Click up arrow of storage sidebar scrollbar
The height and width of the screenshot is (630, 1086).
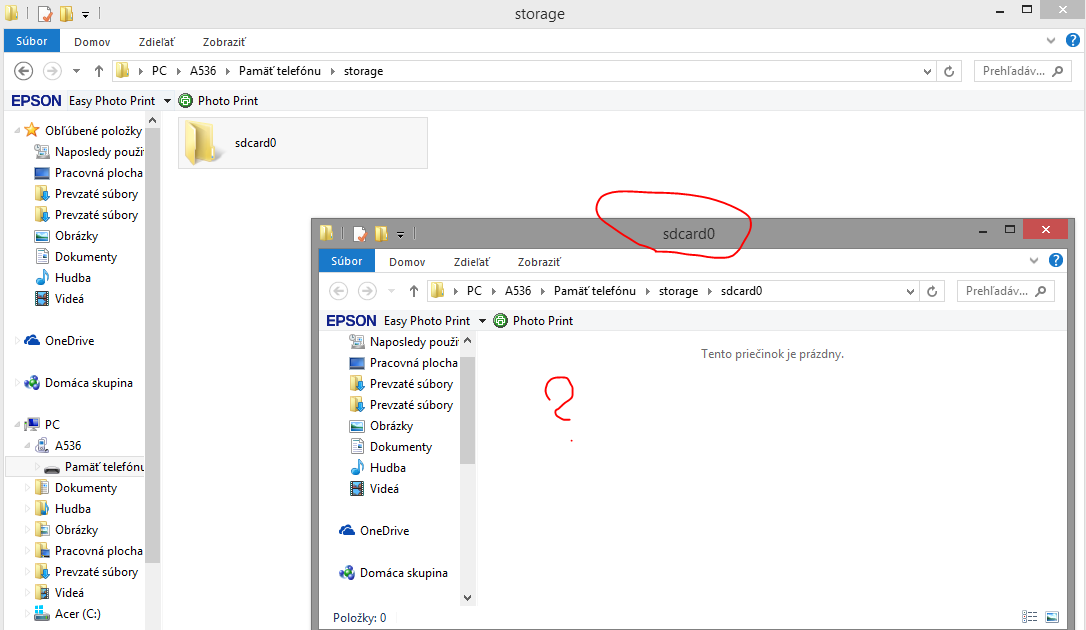pyautogui.click(x=152, y=120)
